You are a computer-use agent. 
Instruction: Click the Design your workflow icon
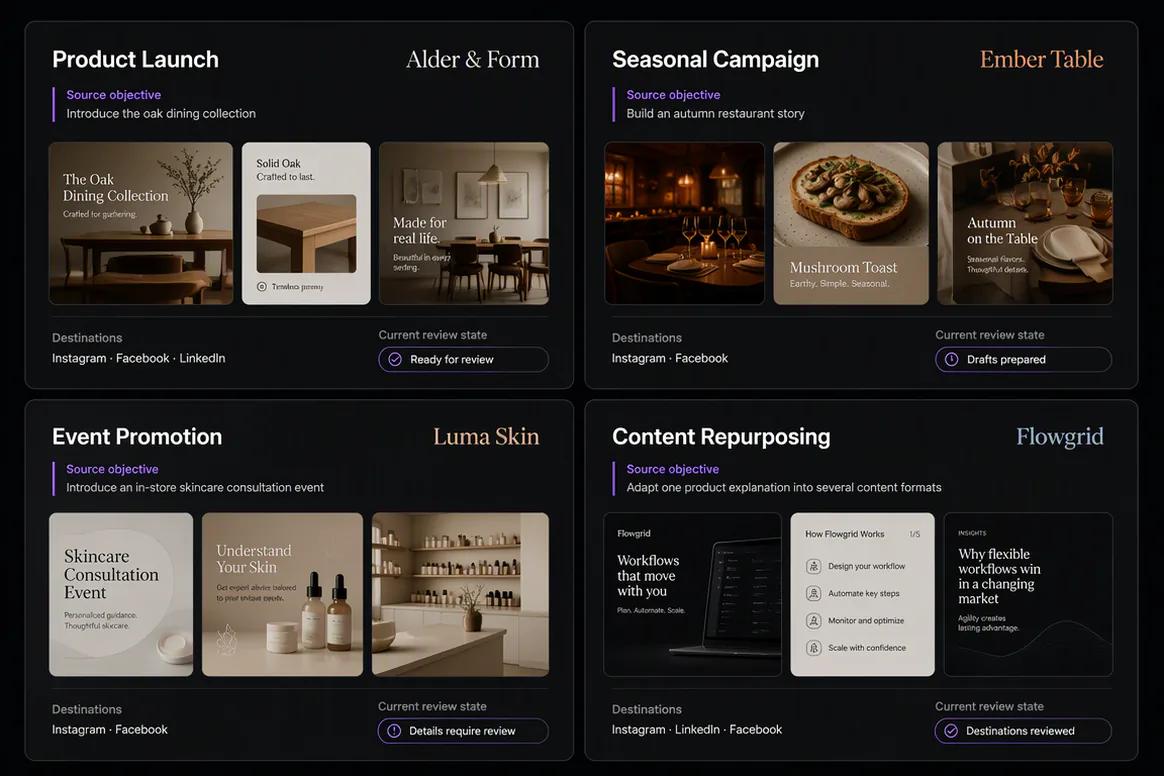pyautogui.click(x=814, y=567)
